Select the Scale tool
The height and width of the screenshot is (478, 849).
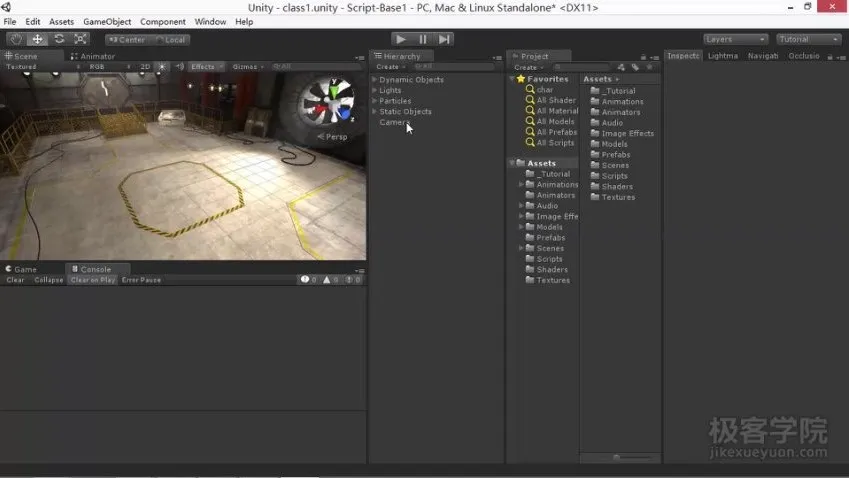(x=81, y=39)
